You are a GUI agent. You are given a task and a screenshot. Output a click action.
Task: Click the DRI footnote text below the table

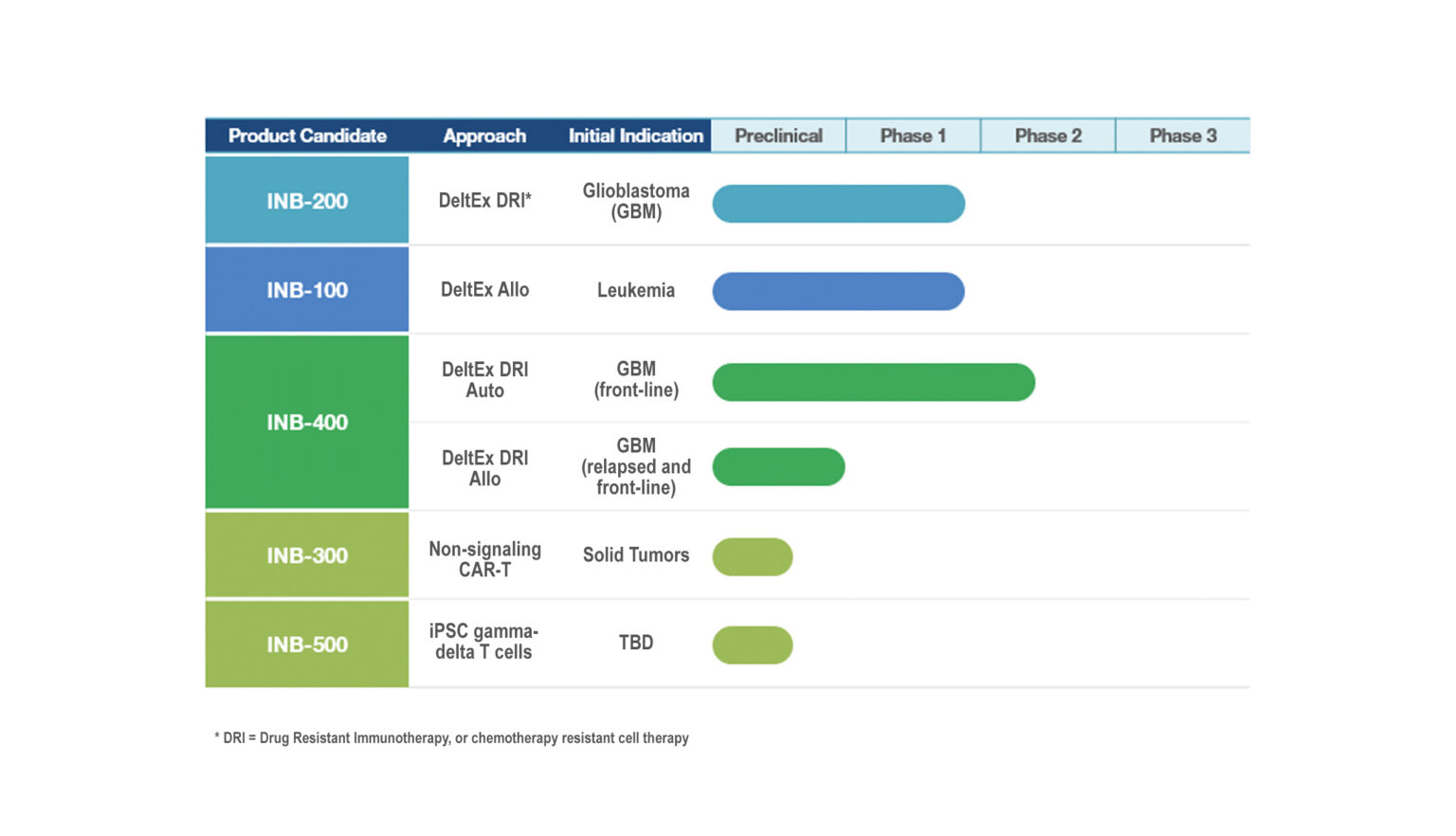pos(452,737)
